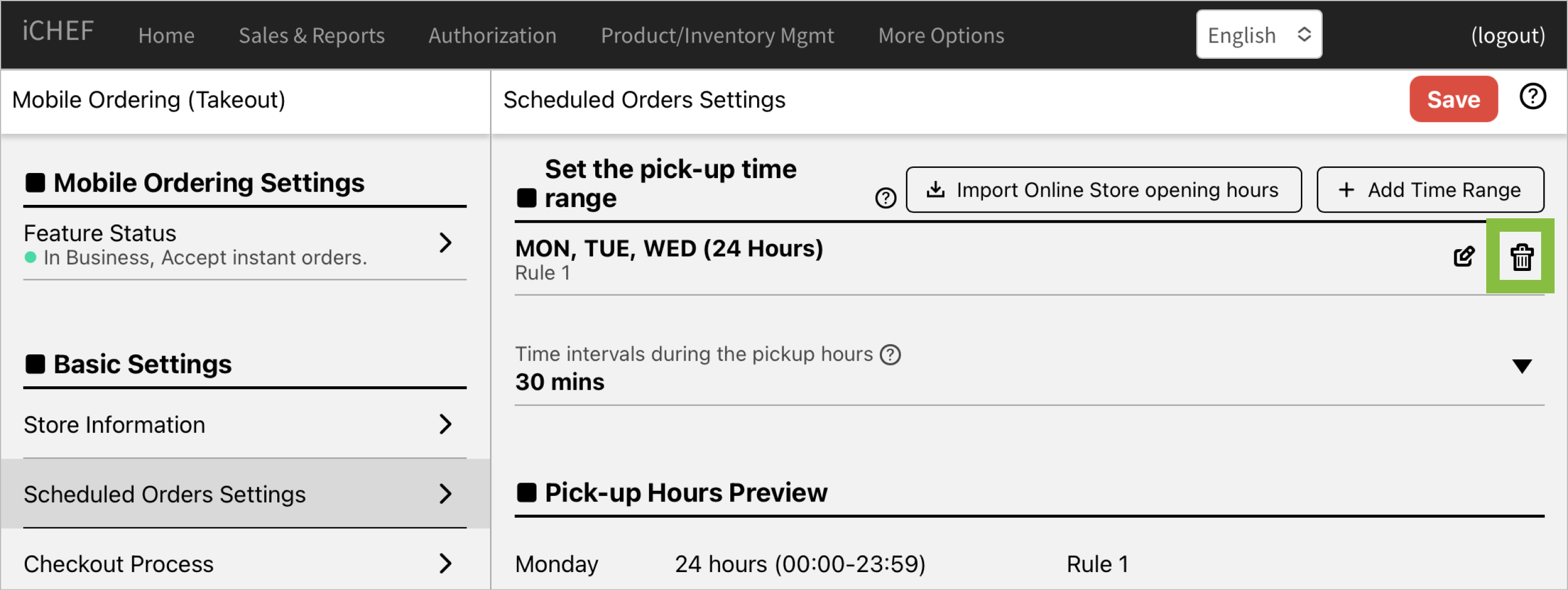
Task: Open help icon beside the Save button
Action: click(x=1532, y=97)
